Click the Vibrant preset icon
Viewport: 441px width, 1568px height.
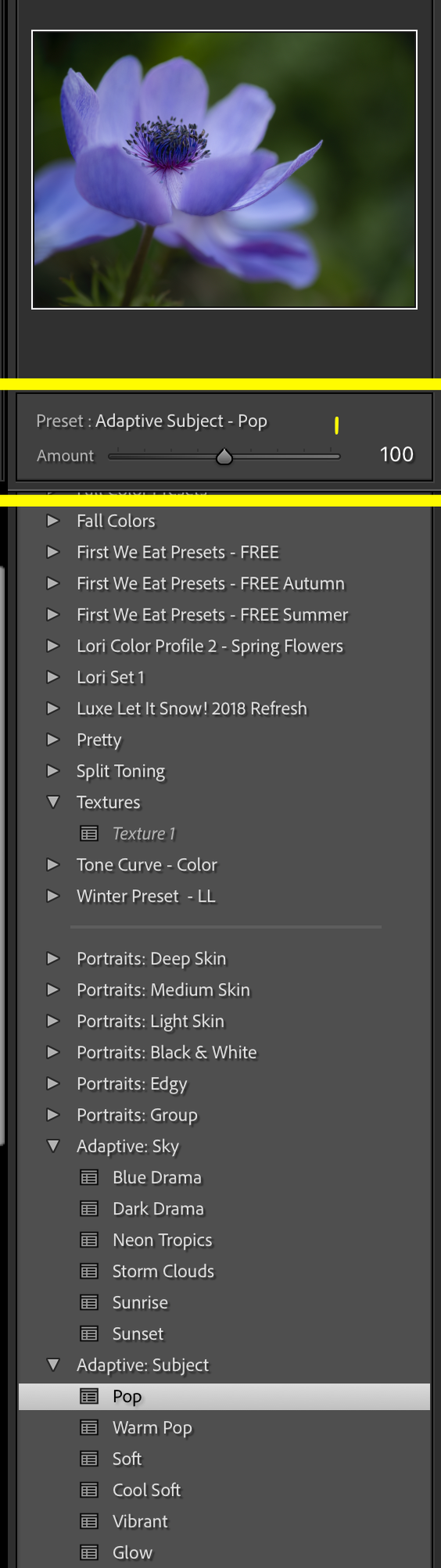pyautogui.click(x=89, y=1522)
